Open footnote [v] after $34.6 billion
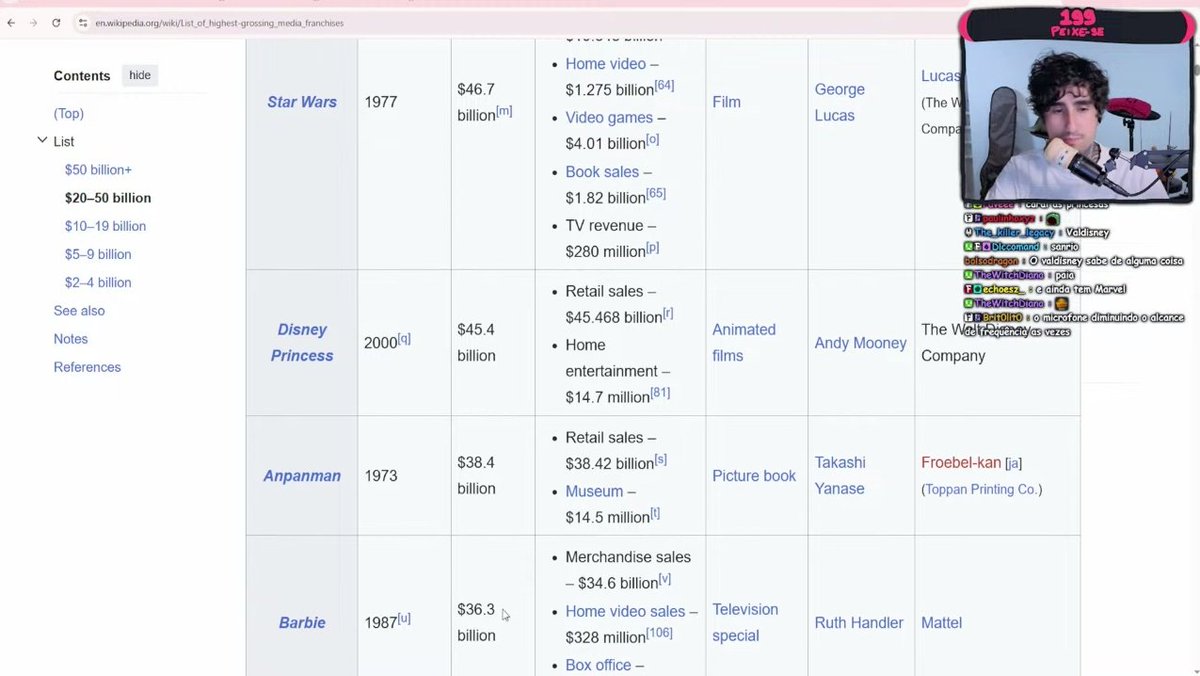Screen dimensions: 1200x676 coord(665,579)
